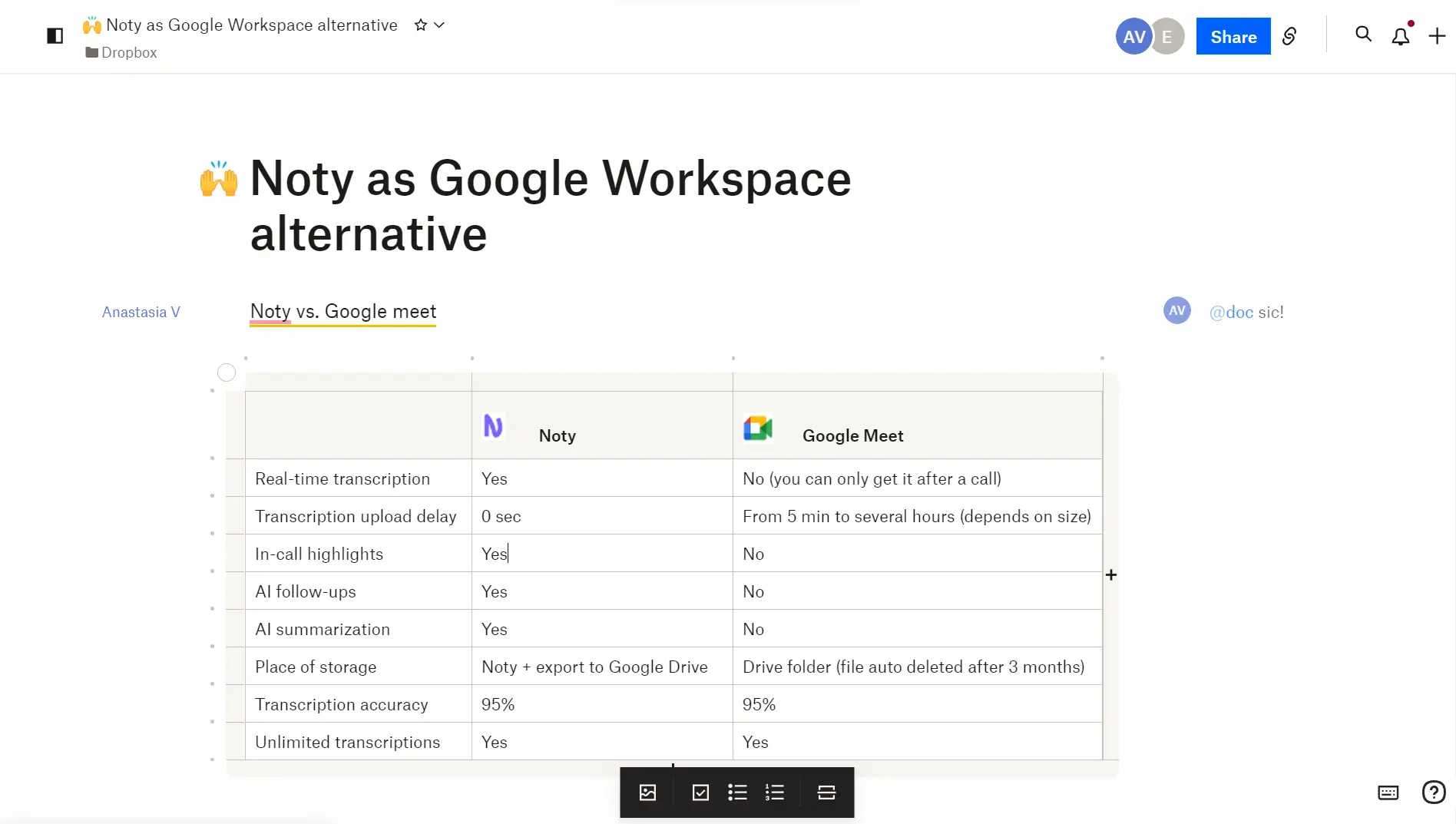1456x824 pixels.
Task: Click the Real-time transcription cell
Action: 358,478
